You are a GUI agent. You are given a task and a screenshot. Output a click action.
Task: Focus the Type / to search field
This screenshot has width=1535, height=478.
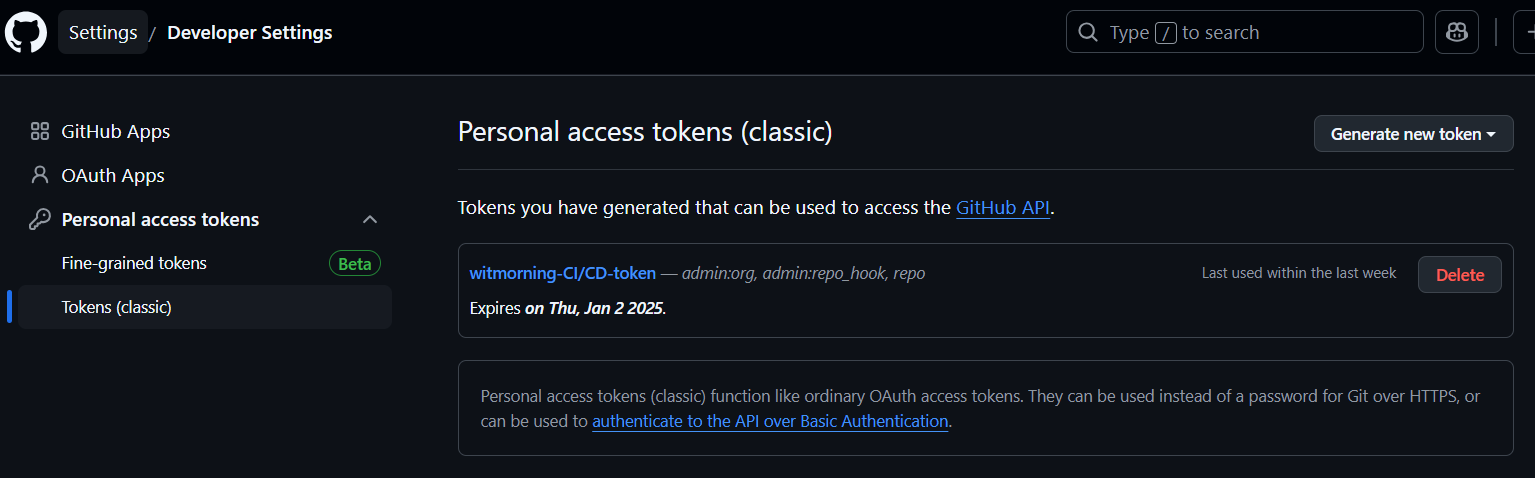coord(1244,32)
